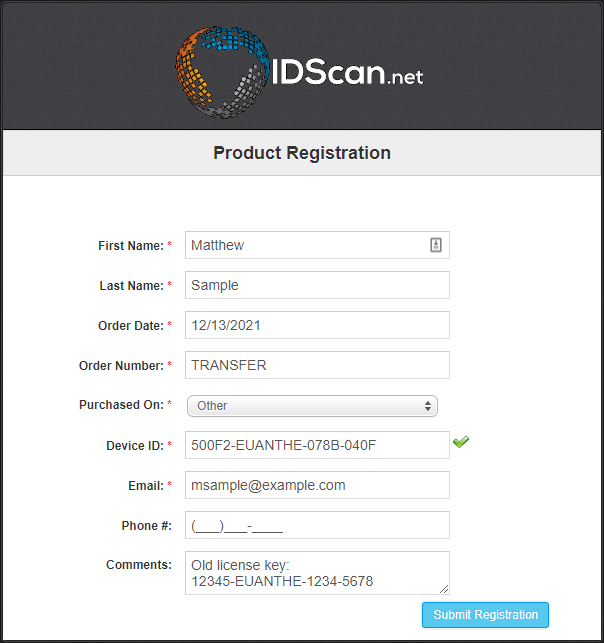
Task: Click into the Last Name field
Action: tap(317, 285)
